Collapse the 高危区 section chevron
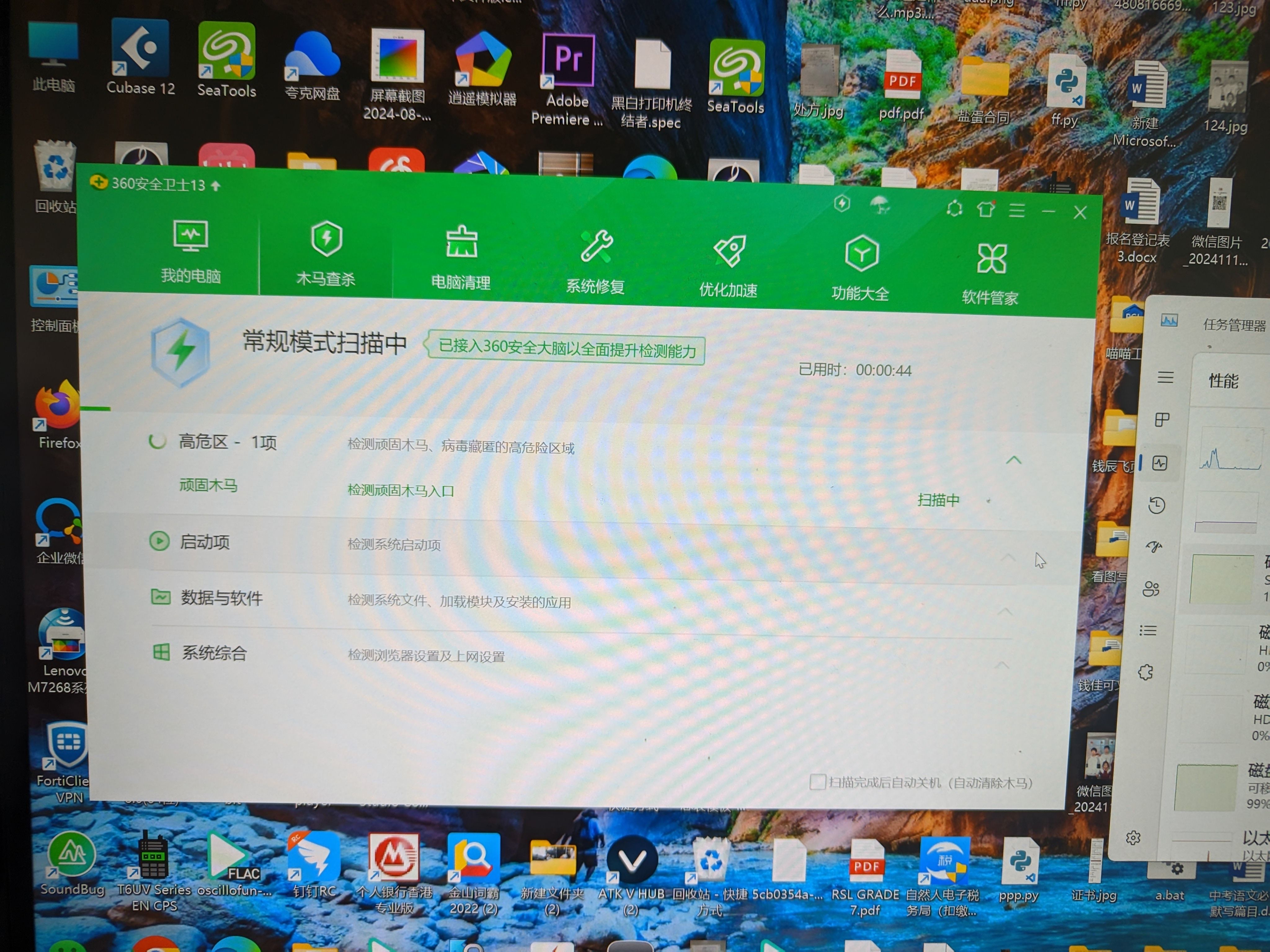 (x=1014, y=460)
